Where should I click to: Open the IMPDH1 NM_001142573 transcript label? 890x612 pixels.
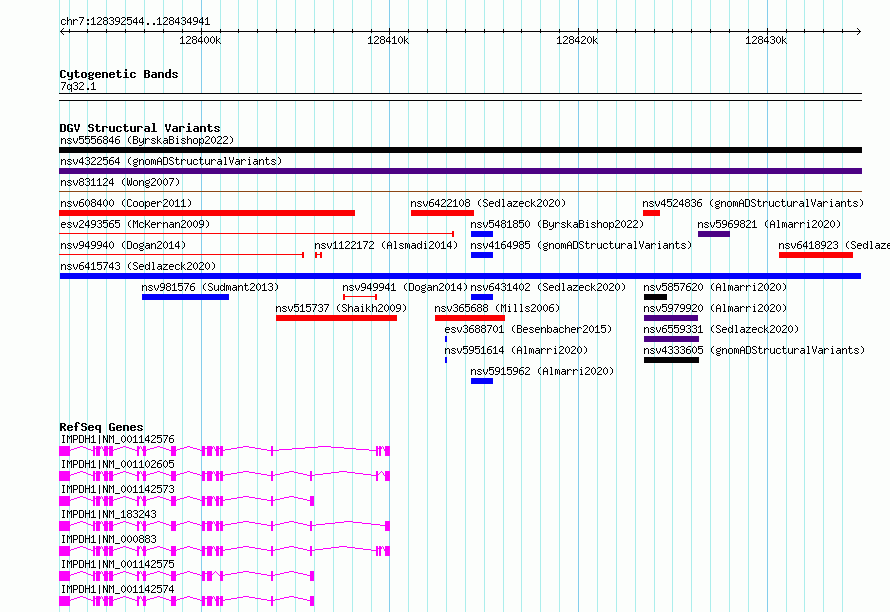click(x=117, y=489)
